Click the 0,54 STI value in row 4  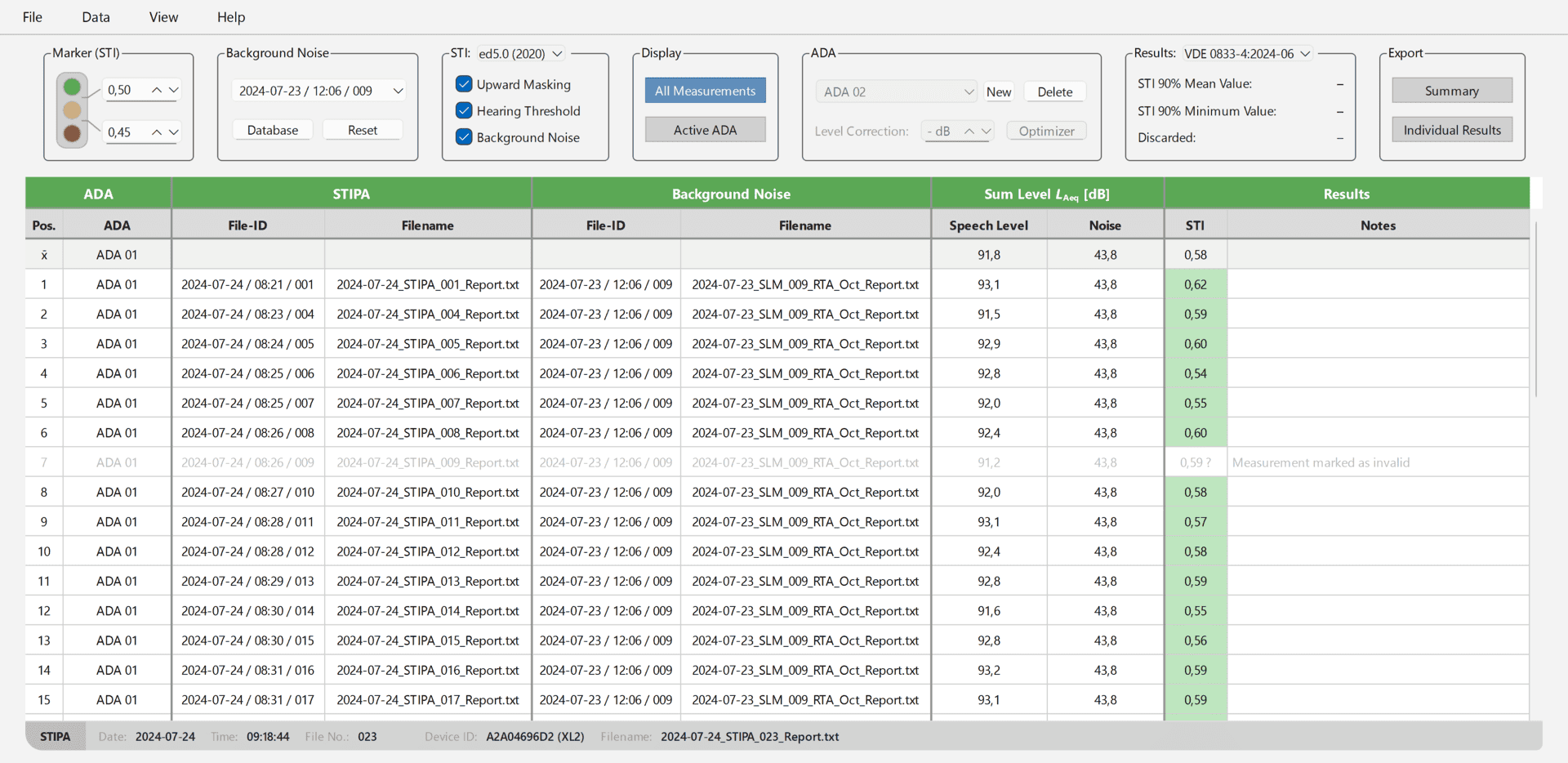pyautogui.click(x=1196, y=373)
